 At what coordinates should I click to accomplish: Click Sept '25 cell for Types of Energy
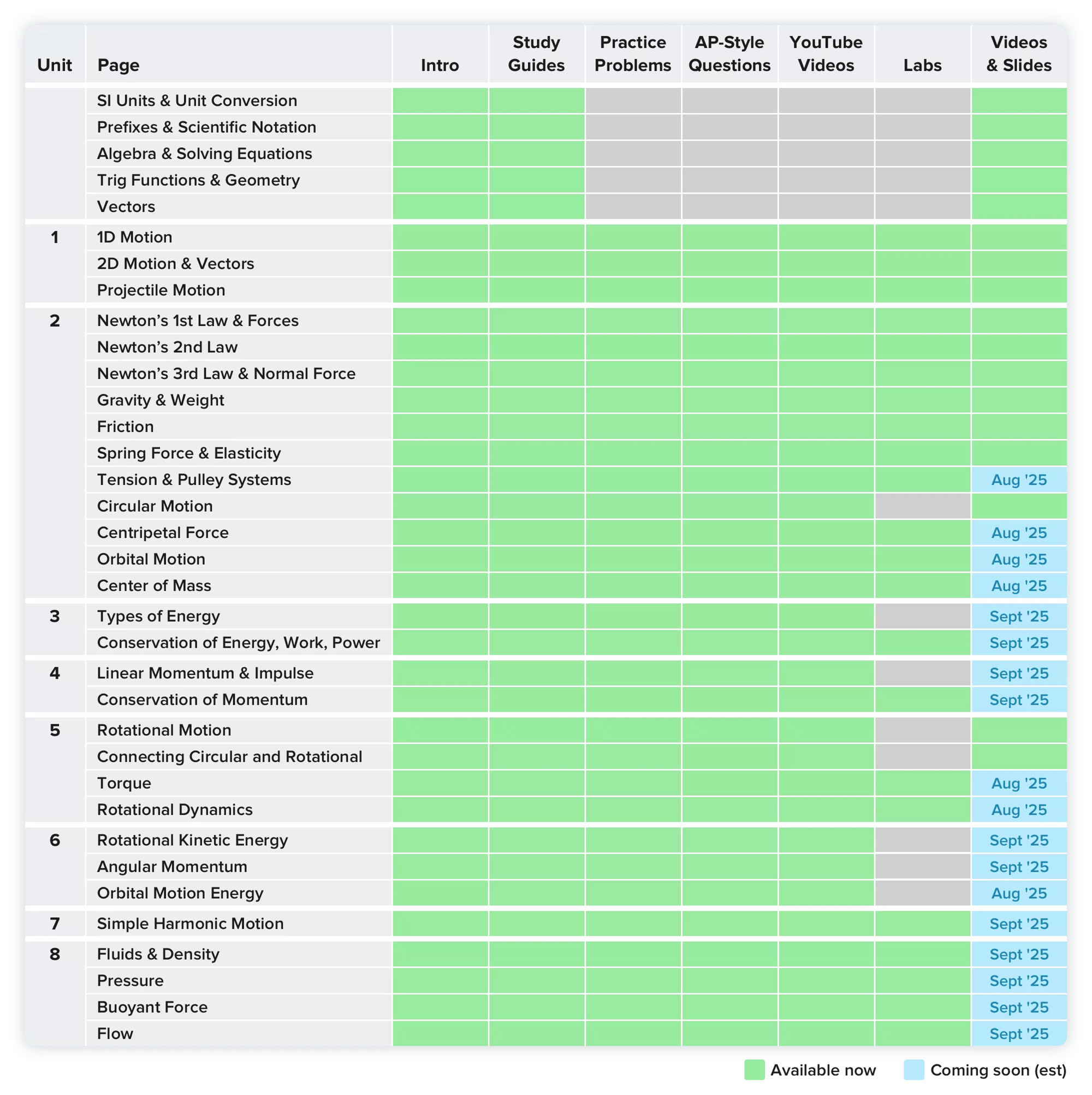pos(1018,617)
